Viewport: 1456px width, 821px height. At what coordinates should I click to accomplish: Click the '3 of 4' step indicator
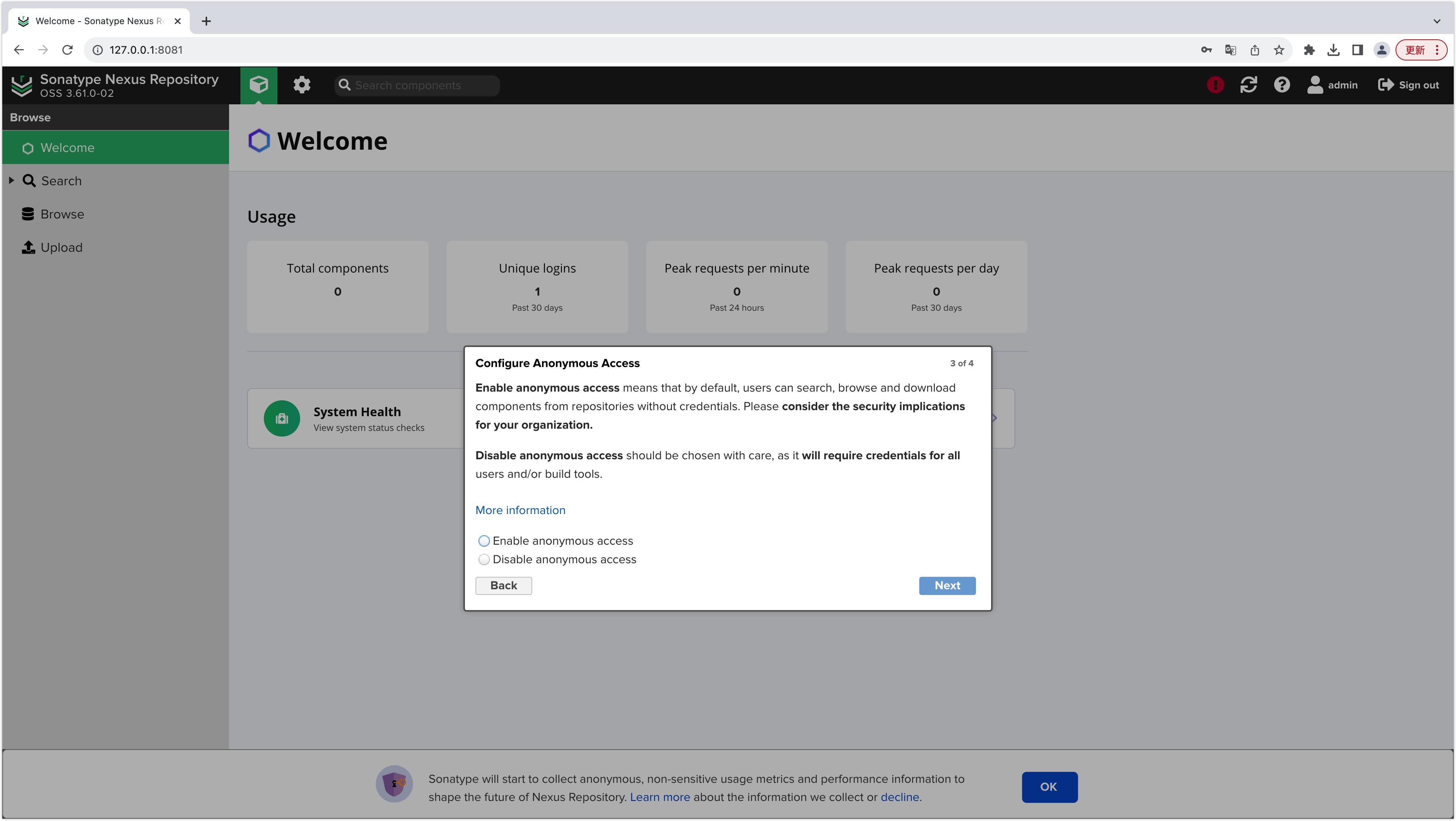point(962,363)
